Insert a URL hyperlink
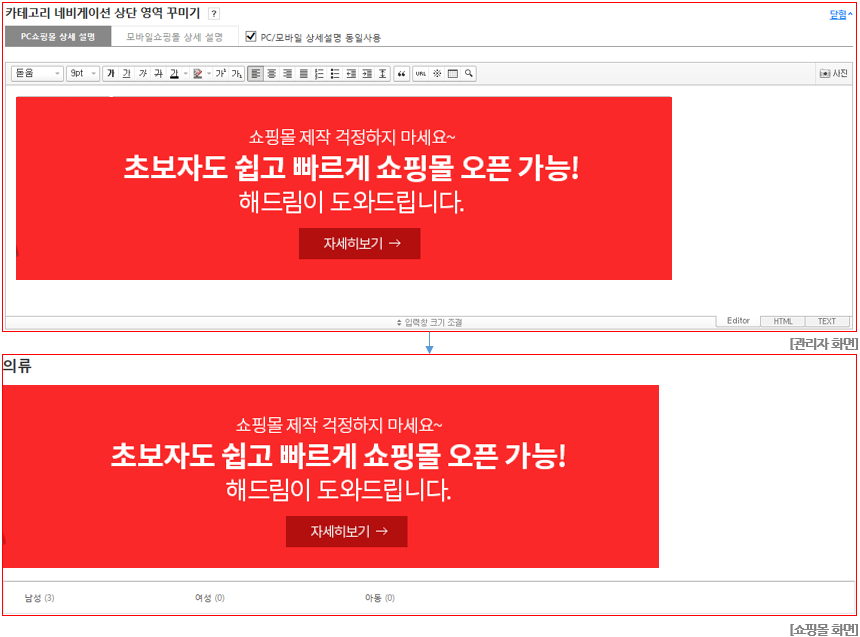The image size is (860, 637). coord(421,74)
